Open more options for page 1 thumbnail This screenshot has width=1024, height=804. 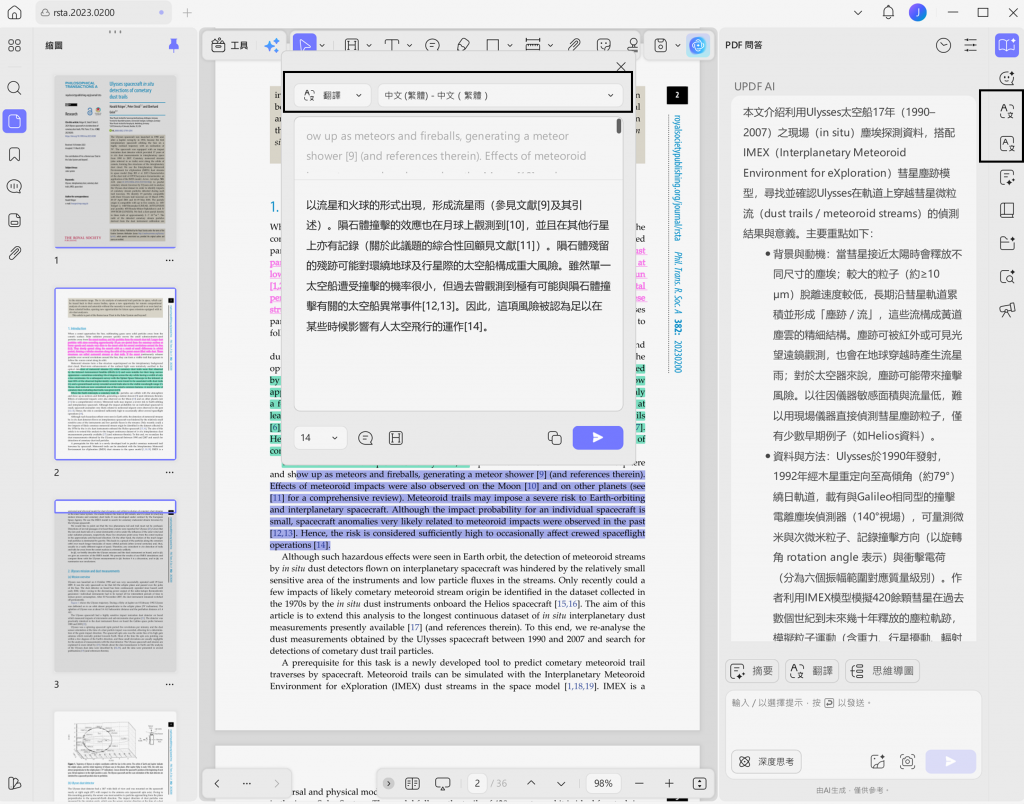tap(169, 260)
